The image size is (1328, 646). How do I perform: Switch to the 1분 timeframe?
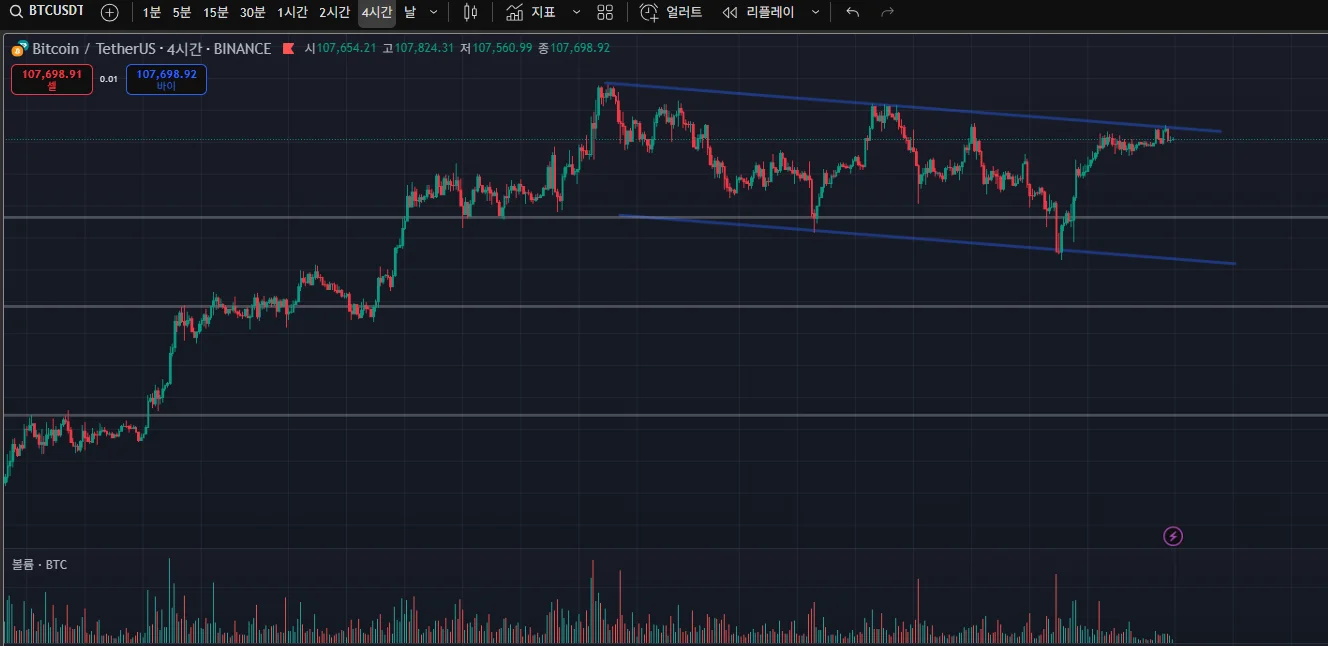151,13
